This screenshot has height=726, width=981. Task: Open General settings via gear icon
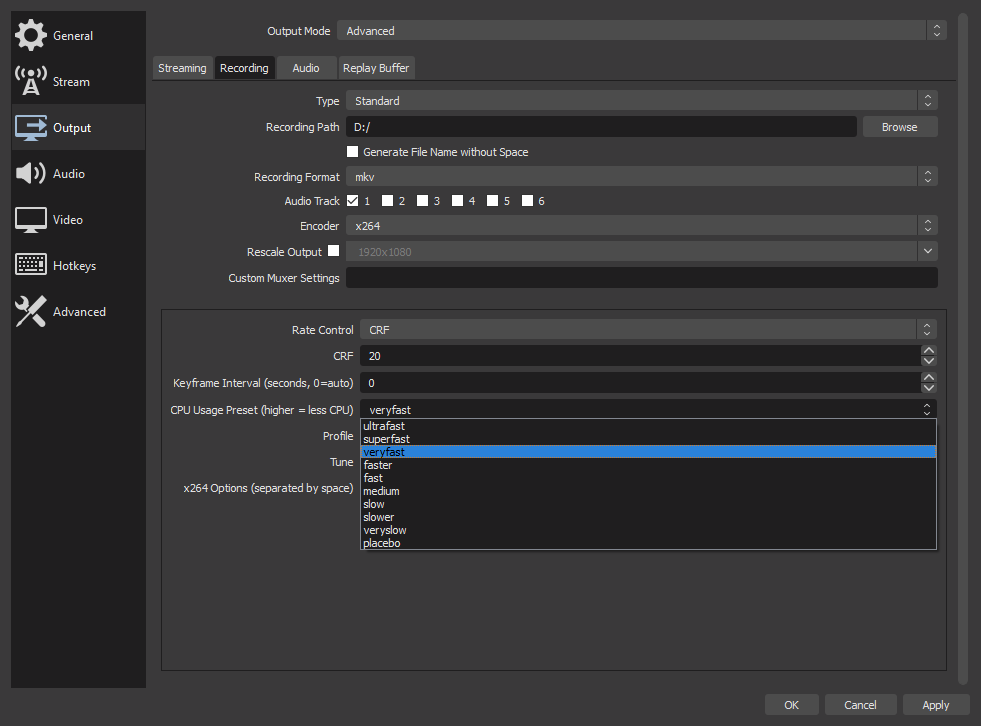click(x=31, y=35)
